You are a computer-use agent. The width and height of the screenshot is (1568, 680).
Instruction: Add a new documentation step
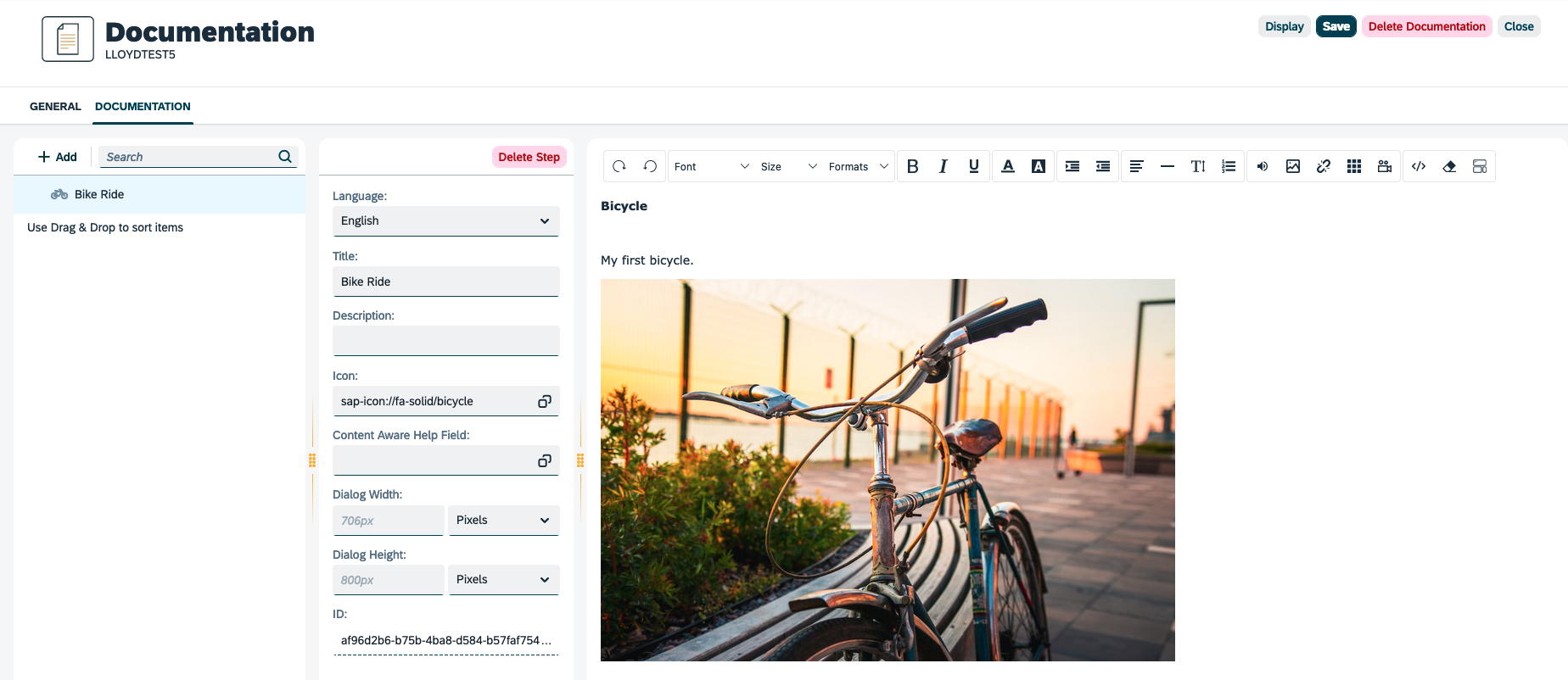57,157
